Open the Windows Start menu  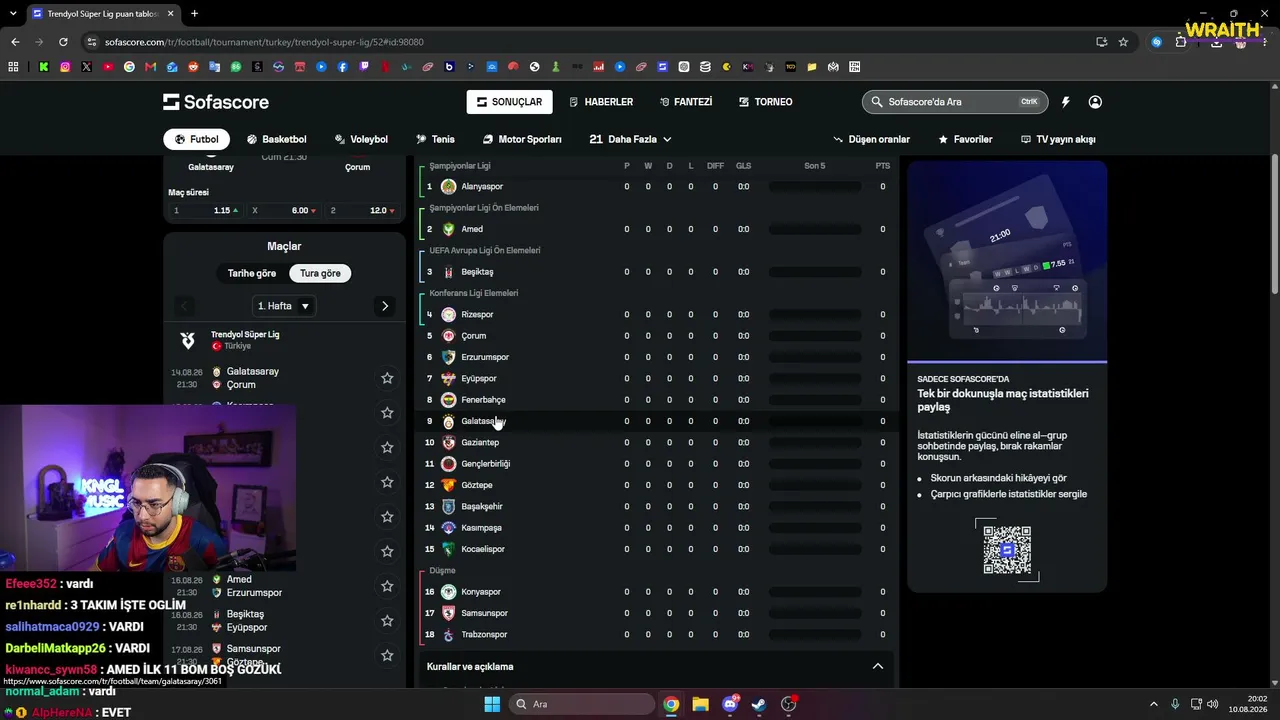pyautogui.click(x=492, y=704)
